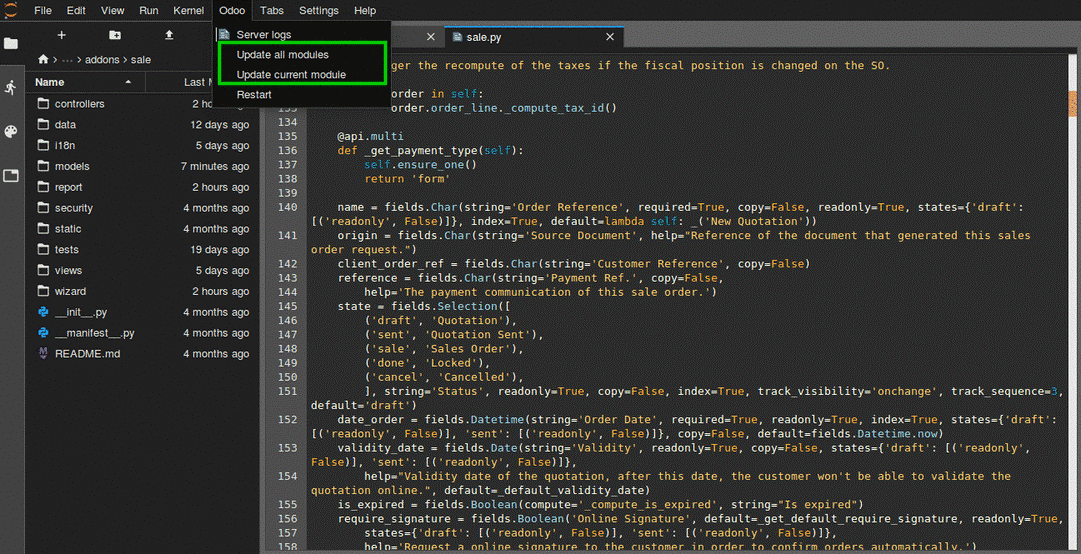The height and width of the screenshot is (554, 1081).
Task: Open the views folder
Action: point(143,270)
